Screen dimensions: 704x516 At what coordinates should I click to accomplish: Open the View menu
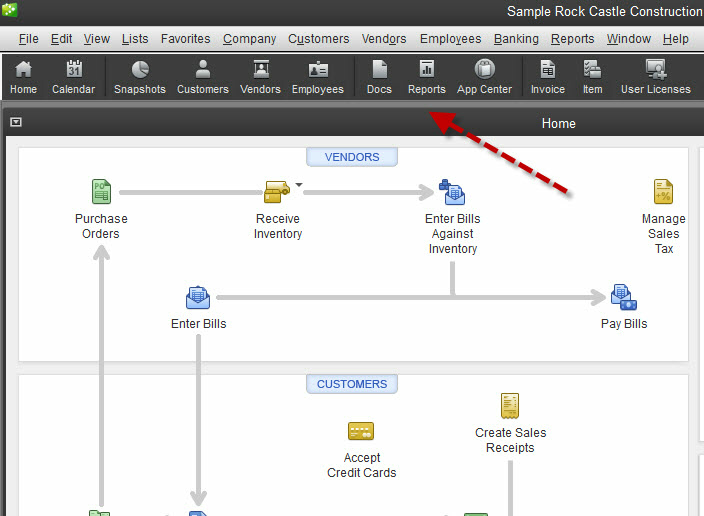97,39
